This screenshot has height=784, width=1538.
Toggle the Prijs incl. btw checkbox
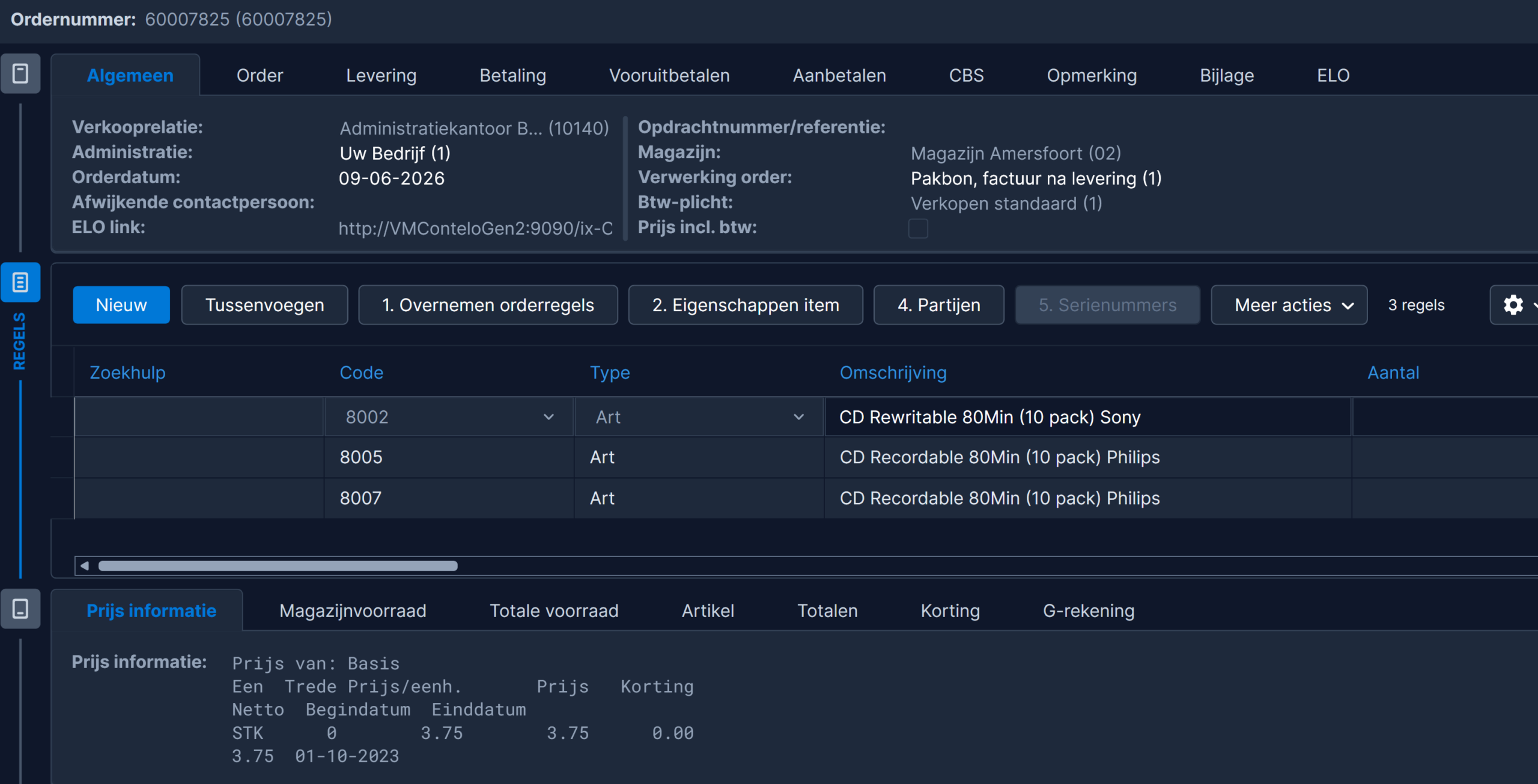(918, 228)
